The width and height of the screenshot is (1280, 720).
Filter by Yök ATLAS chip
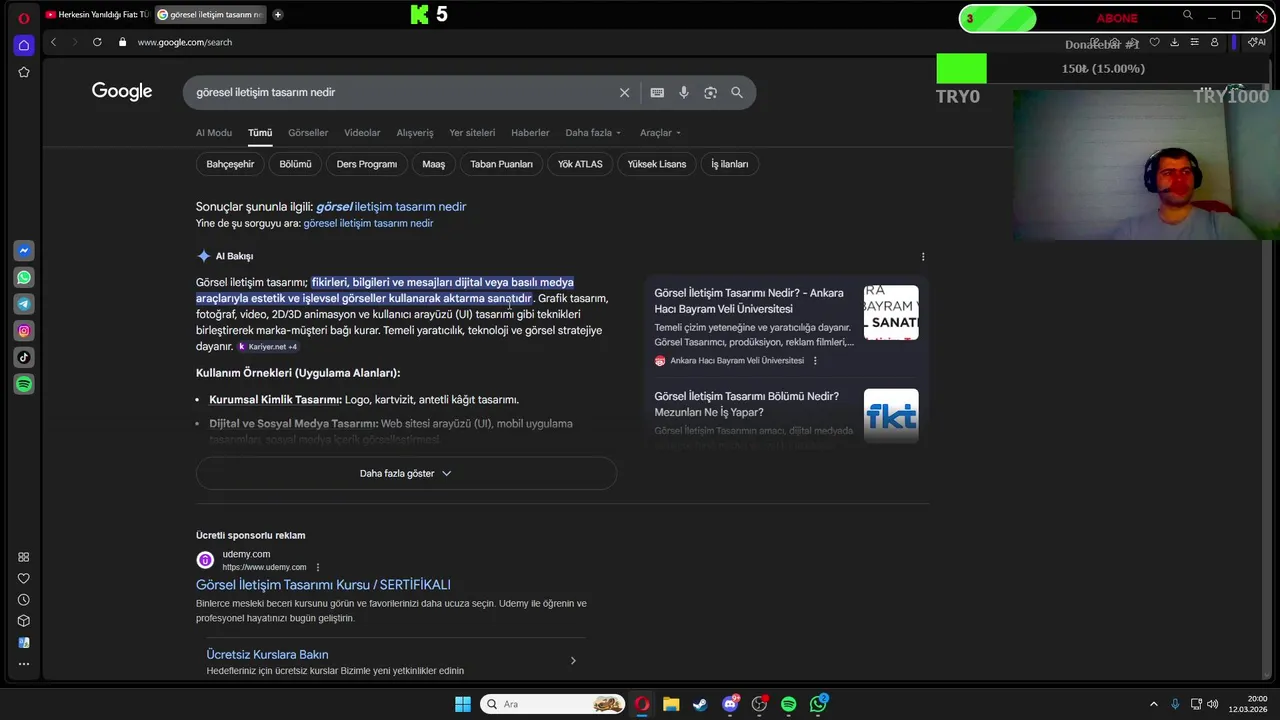[580, 164]
